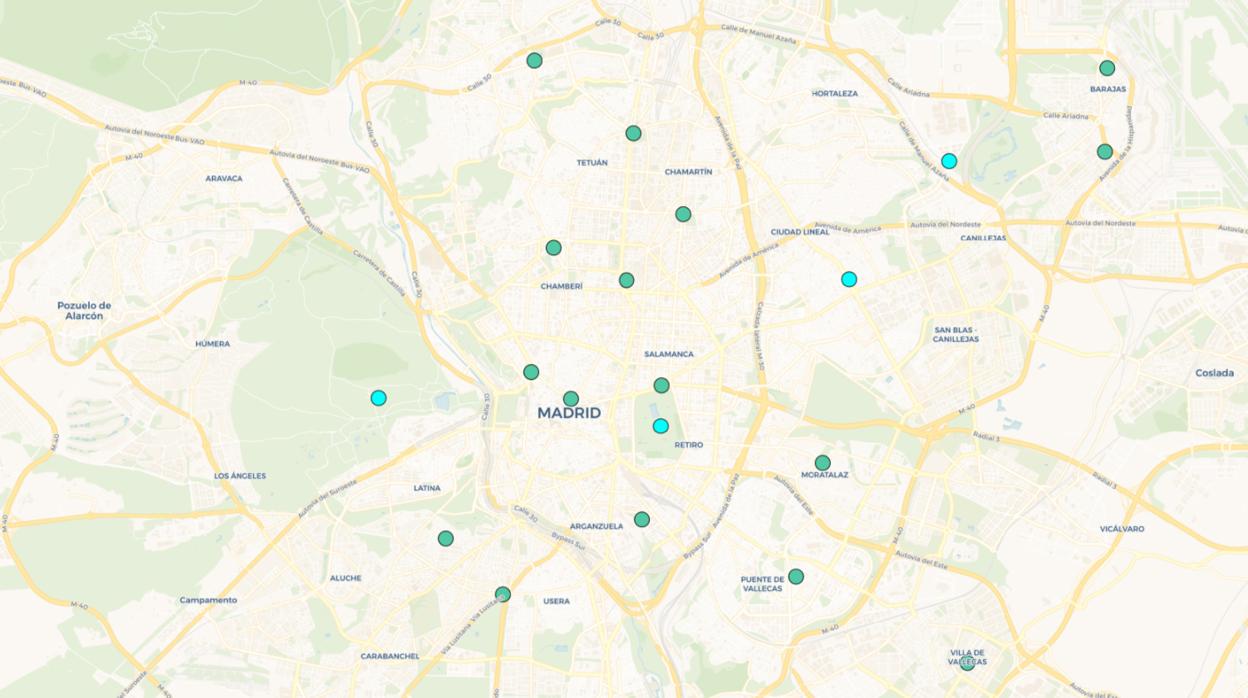The height and width of the screenshot is (698, 1248).
Task: Click the green marker above Barajas label
Action: pos(1107,68)
